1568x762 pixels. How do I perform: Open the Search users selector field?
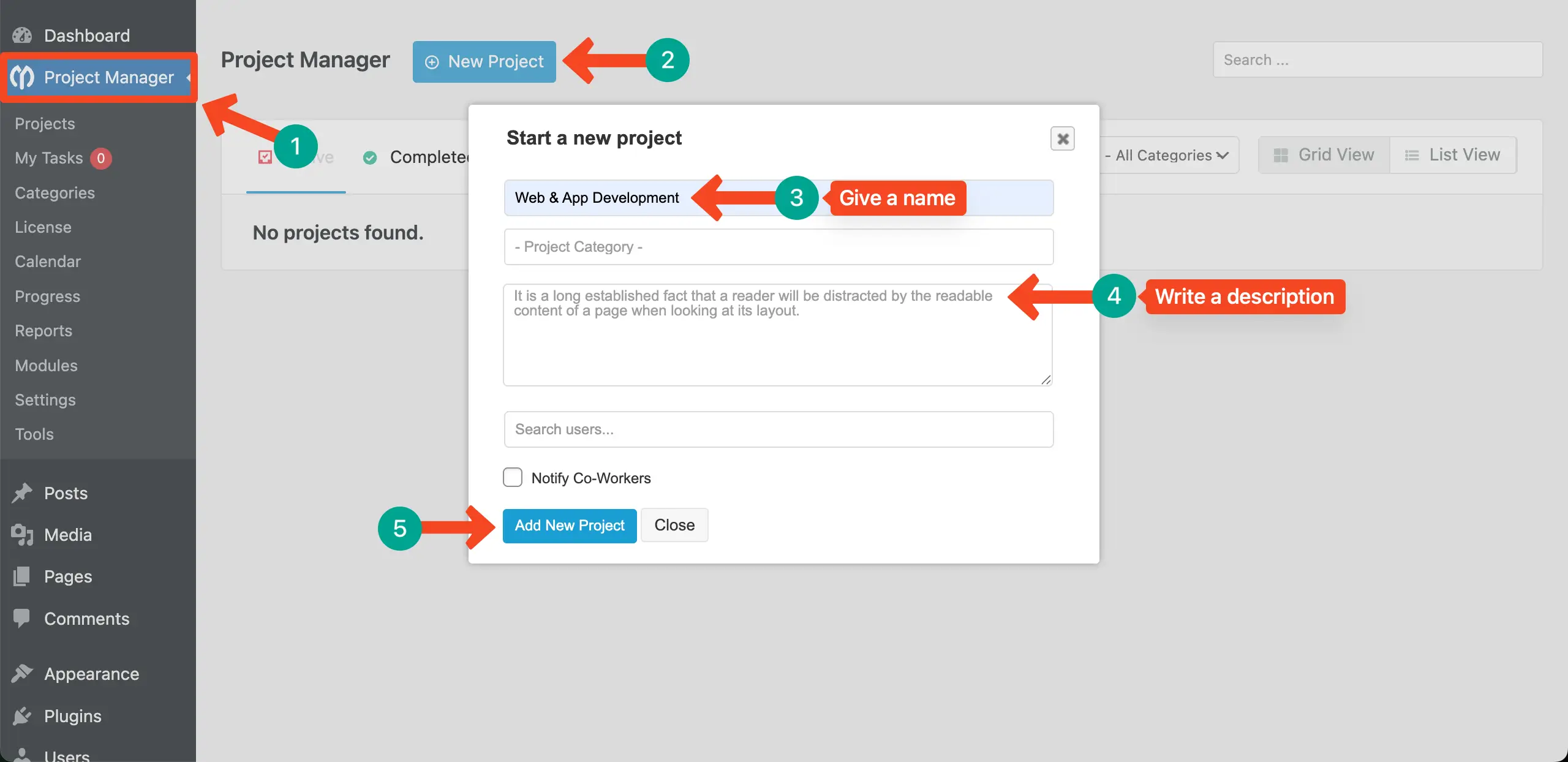(778, 429)
